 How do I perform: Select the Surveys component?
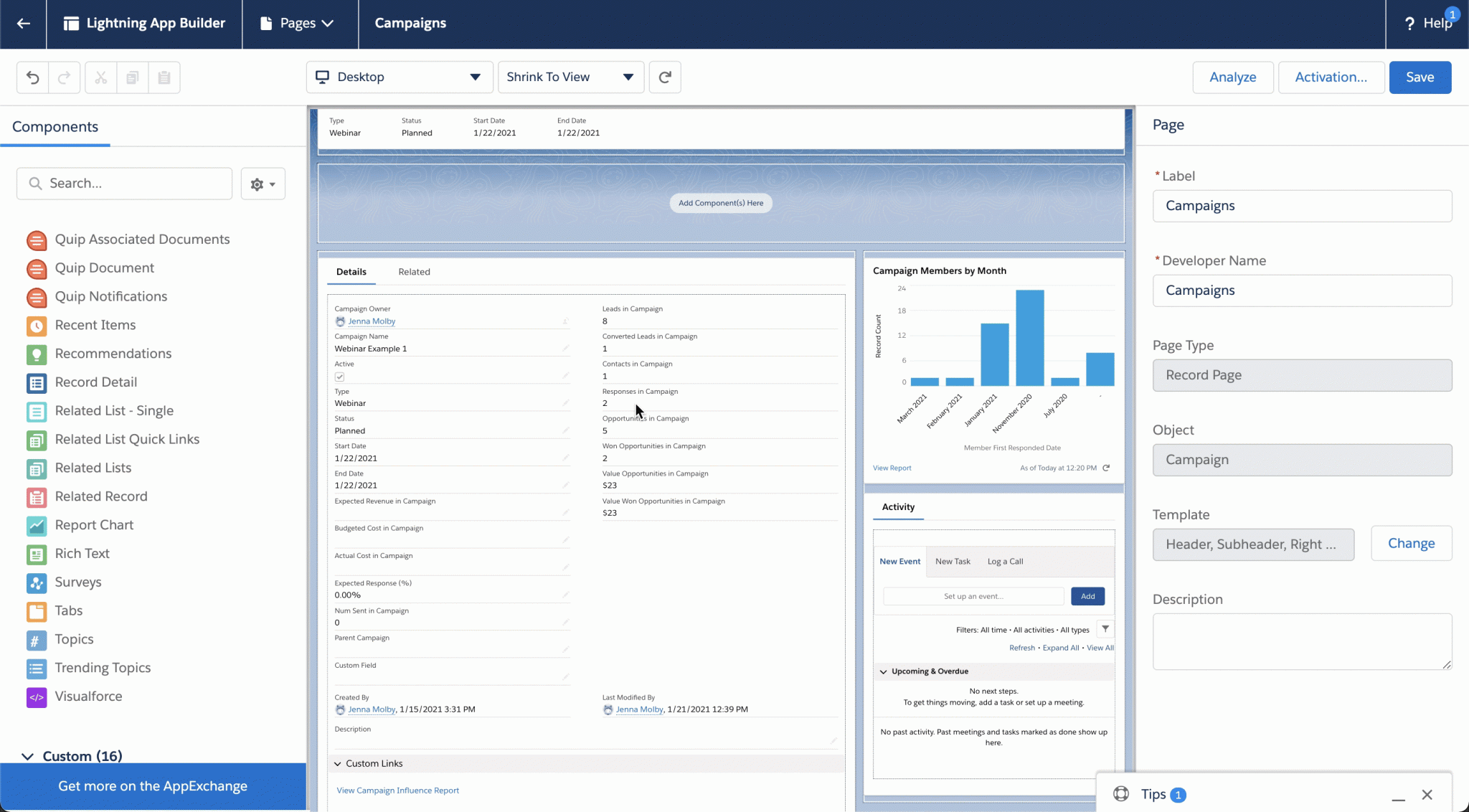tap(78, 582)
